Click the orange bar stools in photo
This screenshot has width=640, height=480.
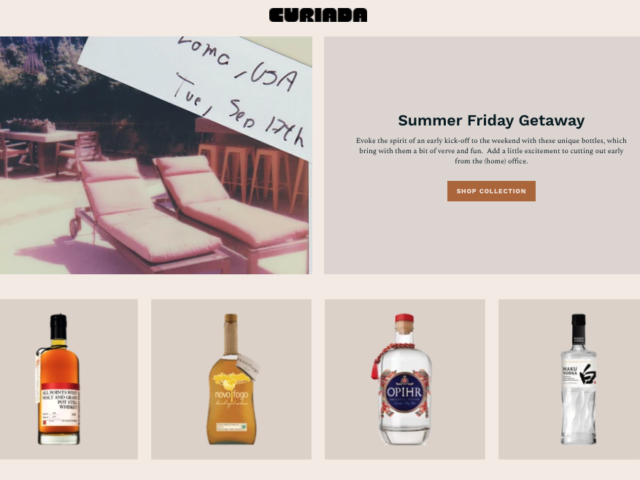(253, 176)
